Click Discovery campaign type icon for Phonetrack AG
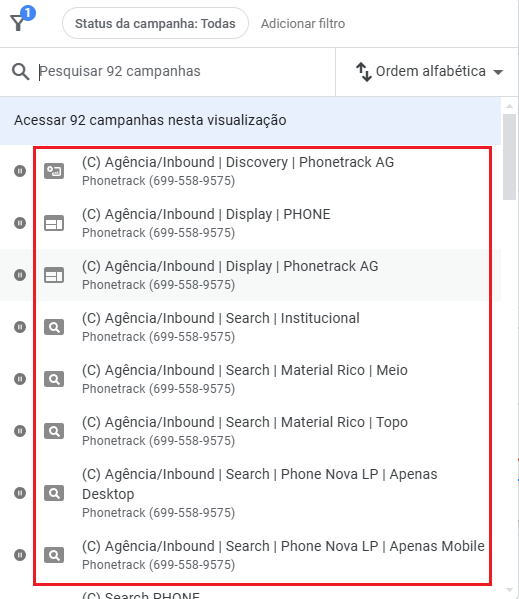This screenshot has height=599, width=519. tap(54, 171)
